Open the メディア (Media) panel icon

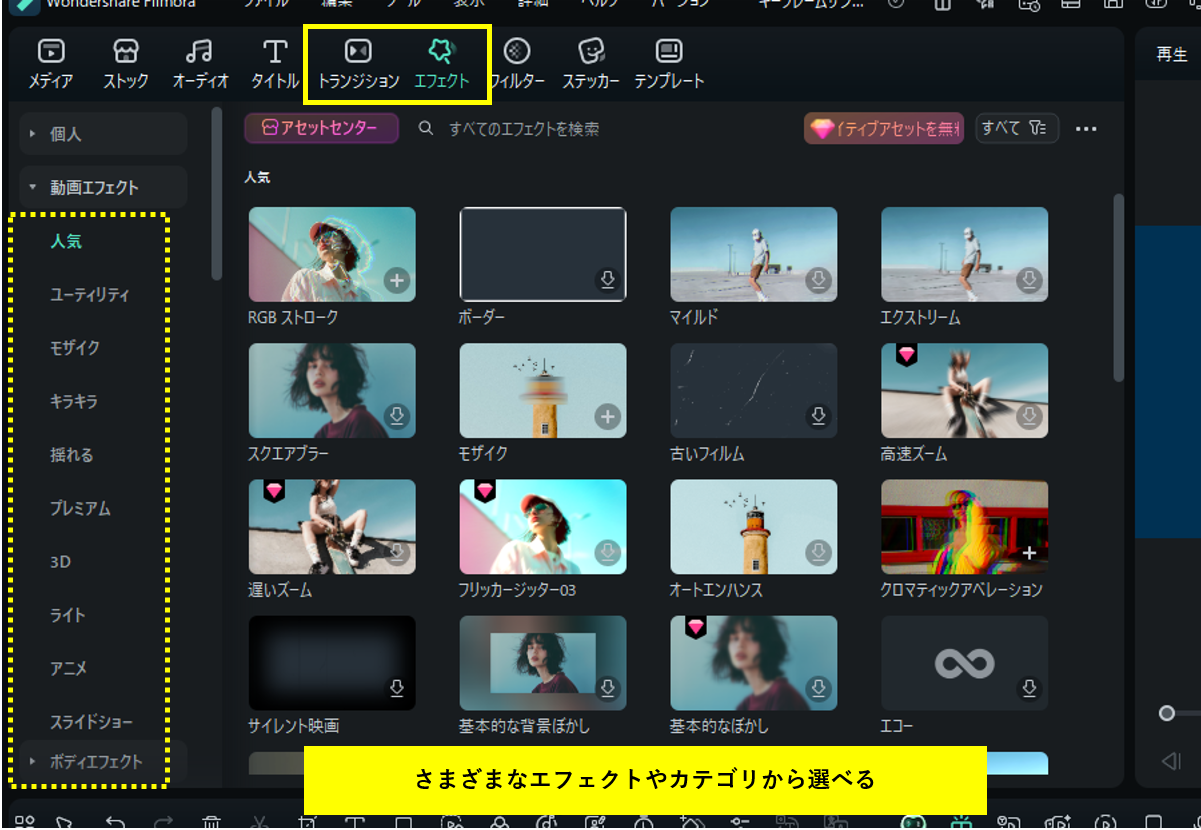pyautogui.click(x=50, y=52)
